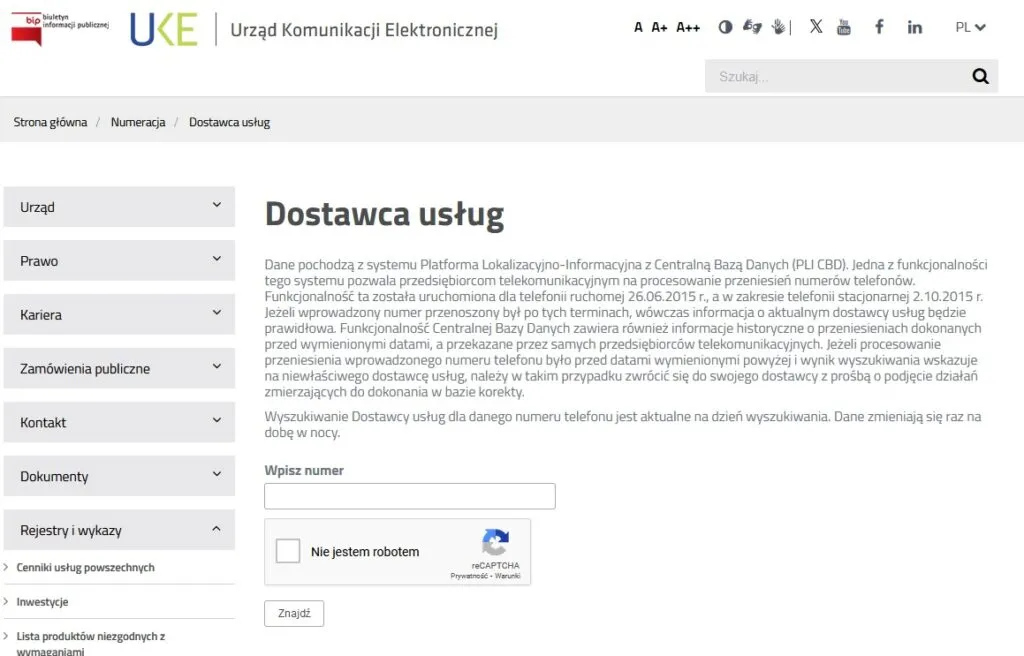Click the hand gesture accessibility icon

(778, 27)
